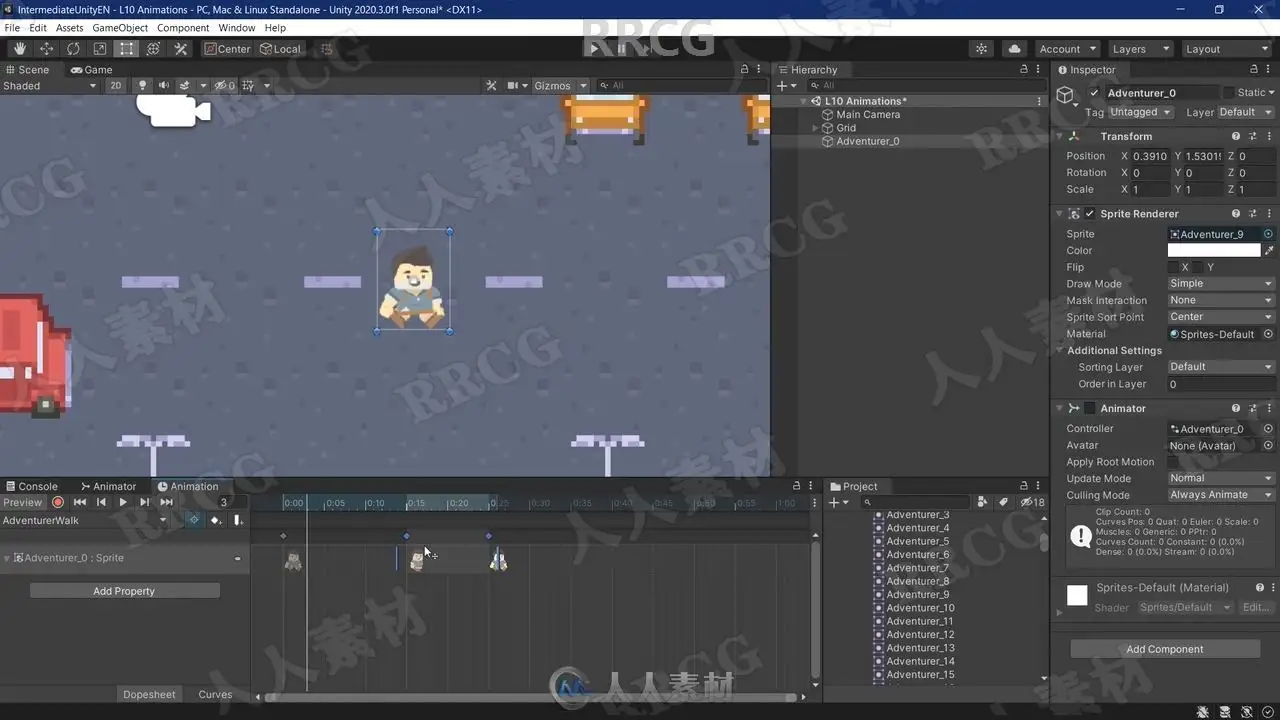Toggle hidden objects visibility in Scene
This screenshot has height=720, width=1280.
point(225,85)
